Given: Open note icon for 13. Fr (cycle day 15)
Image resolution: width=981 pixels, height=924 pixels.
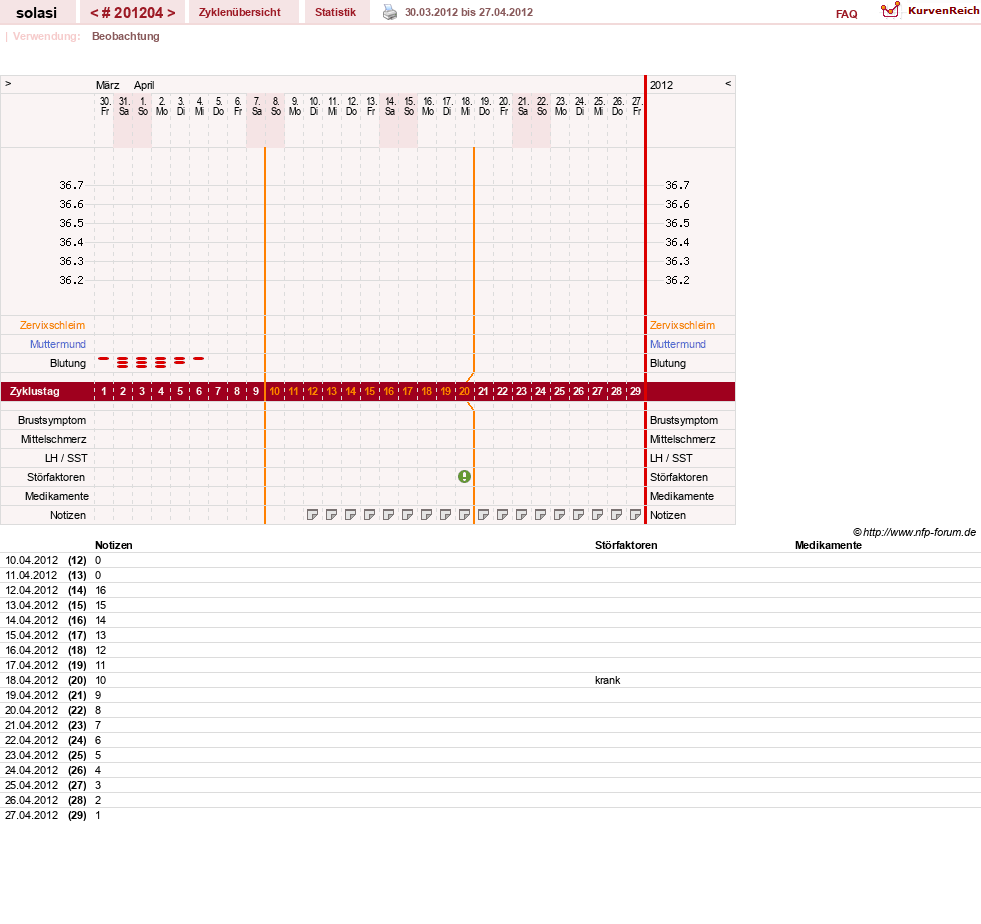Looking at the screenshot, I should coord(369,515).
